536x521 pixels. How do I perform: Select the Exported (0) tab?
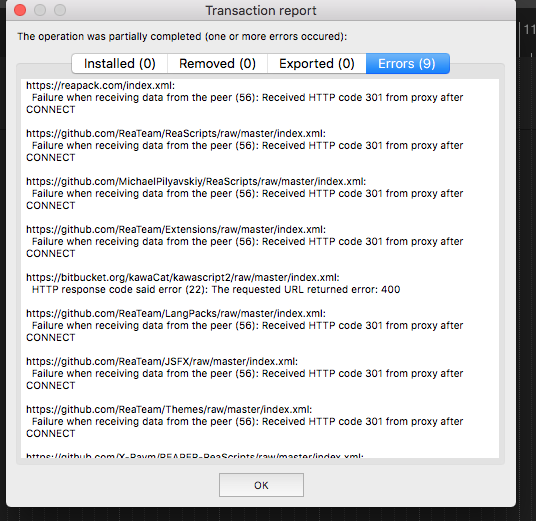coord(317,64)
